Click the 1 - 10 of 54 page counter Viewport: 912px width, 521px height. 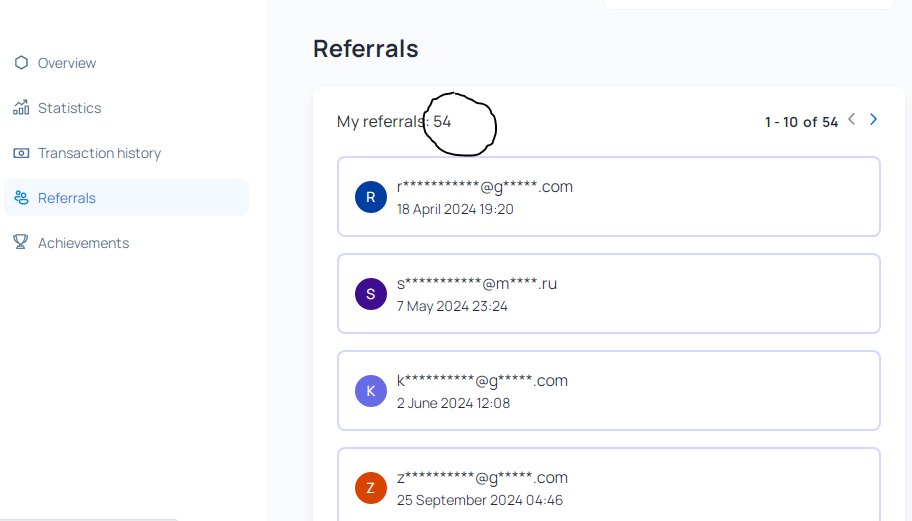click(801, 122)
